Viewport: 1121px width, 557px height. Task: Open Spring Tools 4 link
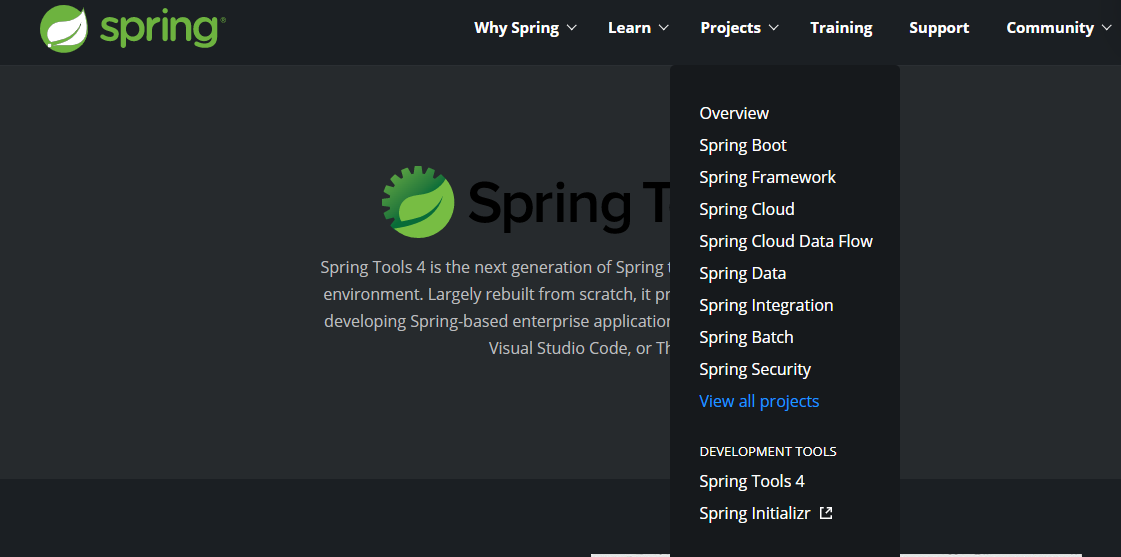[x=752, y=481]
